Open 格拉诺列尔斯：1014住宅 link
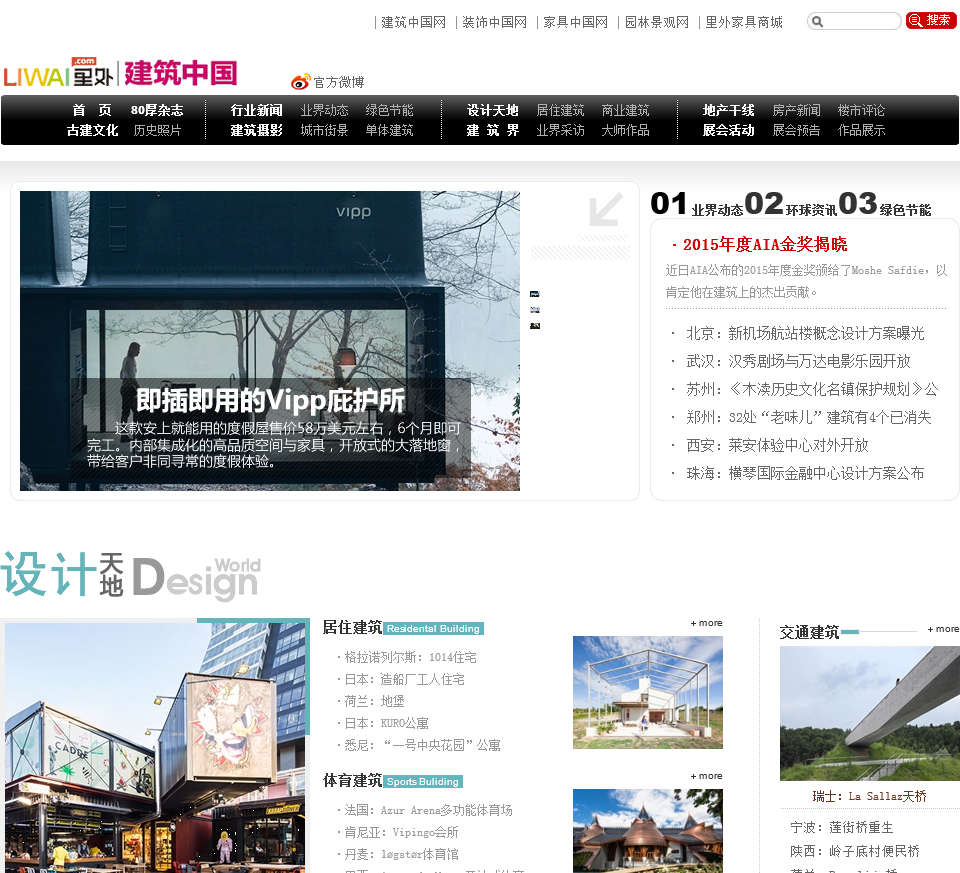Image resolution: width=960 pixels, height=873 pixels. pos(410,658)
